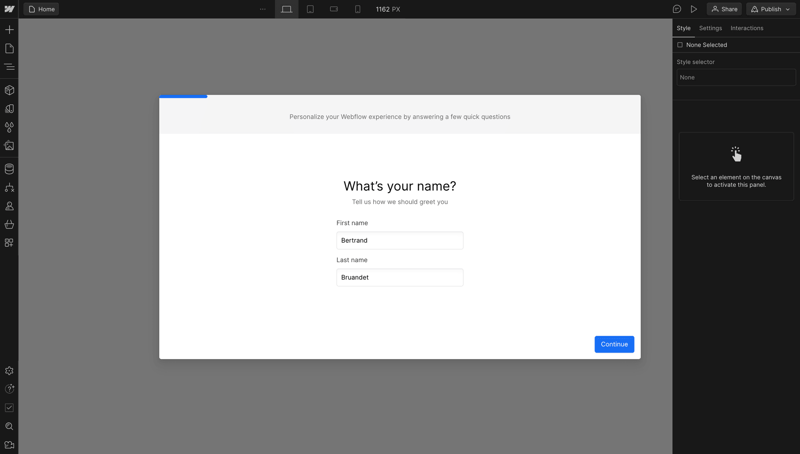Open the Logic flows icon
This screenshot has height=454, width=800.
tap(9, 188)
